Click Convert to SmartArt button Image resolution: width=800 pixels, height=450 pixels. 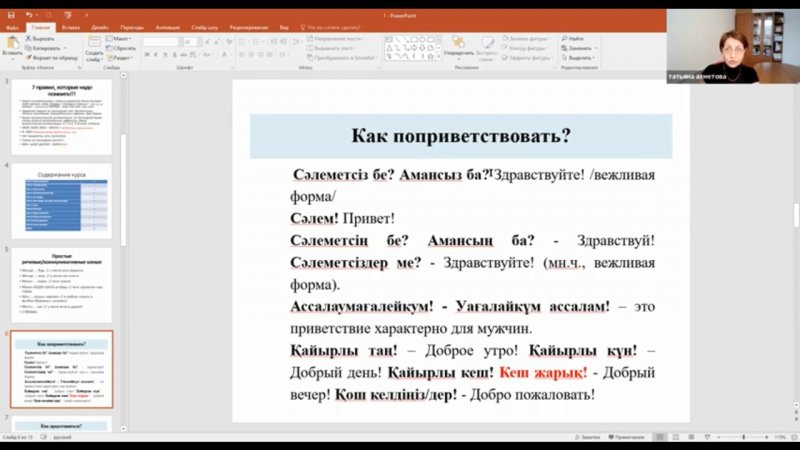coord(342,58)
